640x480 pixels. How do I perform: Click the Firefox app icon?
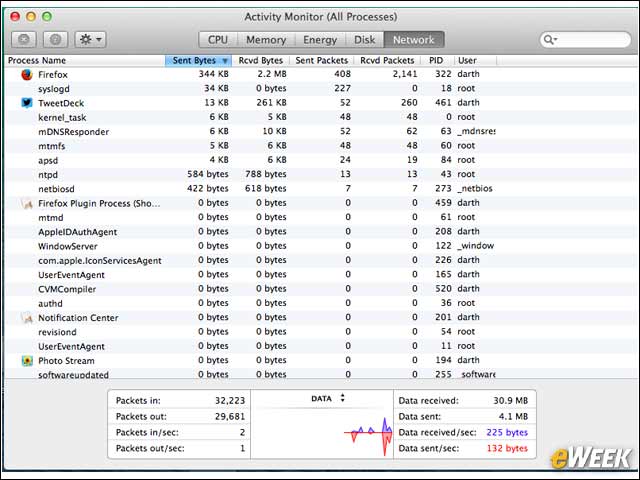pyautogui.click(x=27, y=74)
